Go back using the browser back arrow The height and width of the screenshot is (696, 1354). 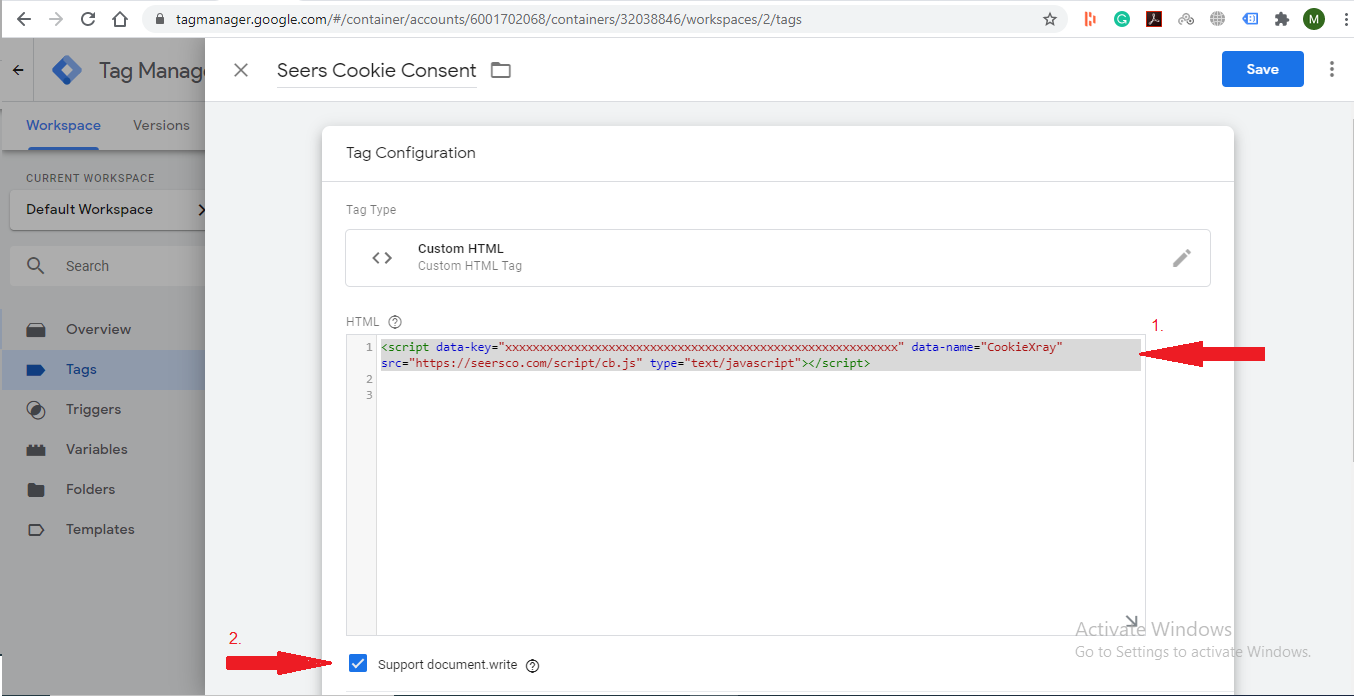(24, 19)
